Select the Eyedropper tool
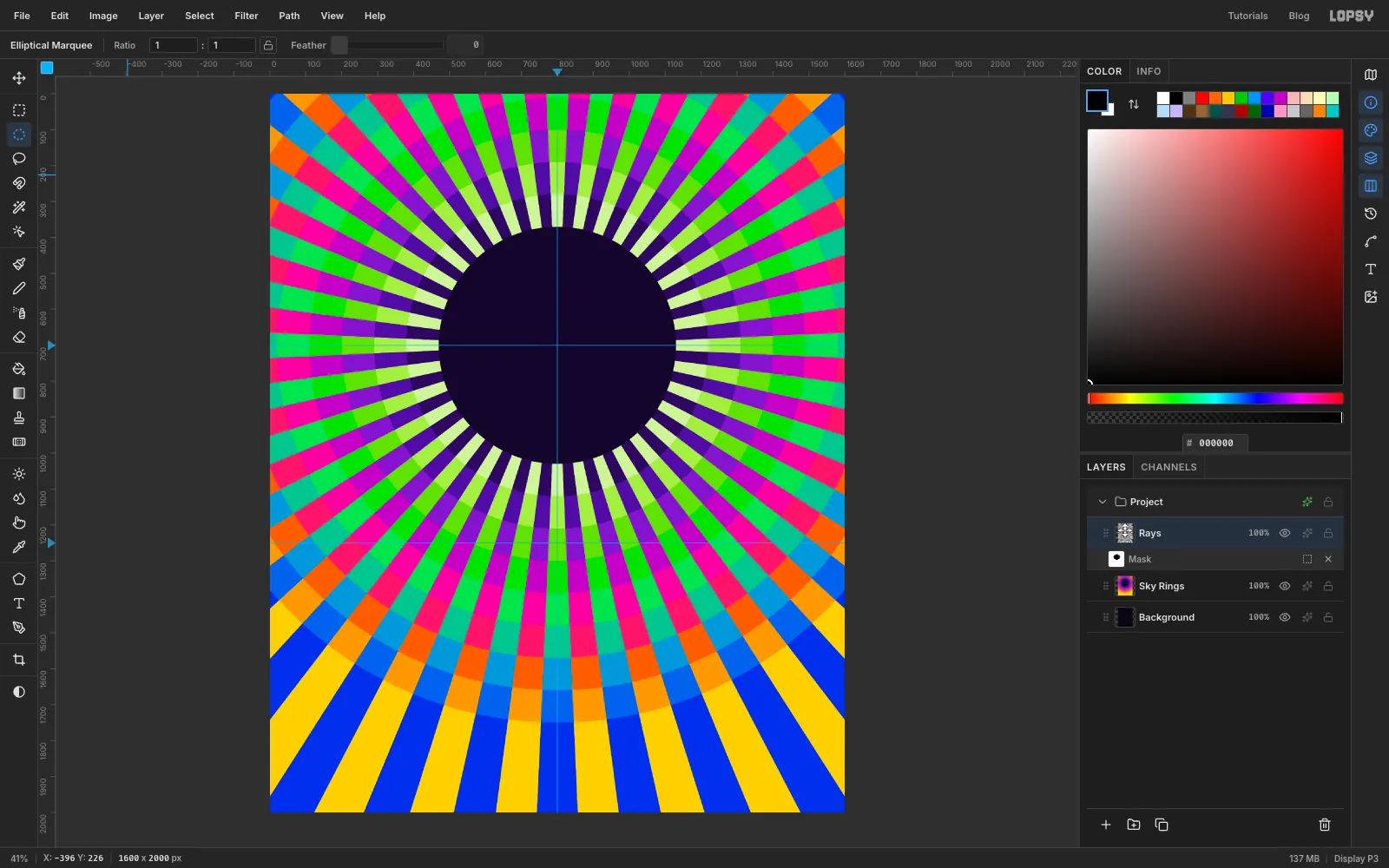 point(19,547)
